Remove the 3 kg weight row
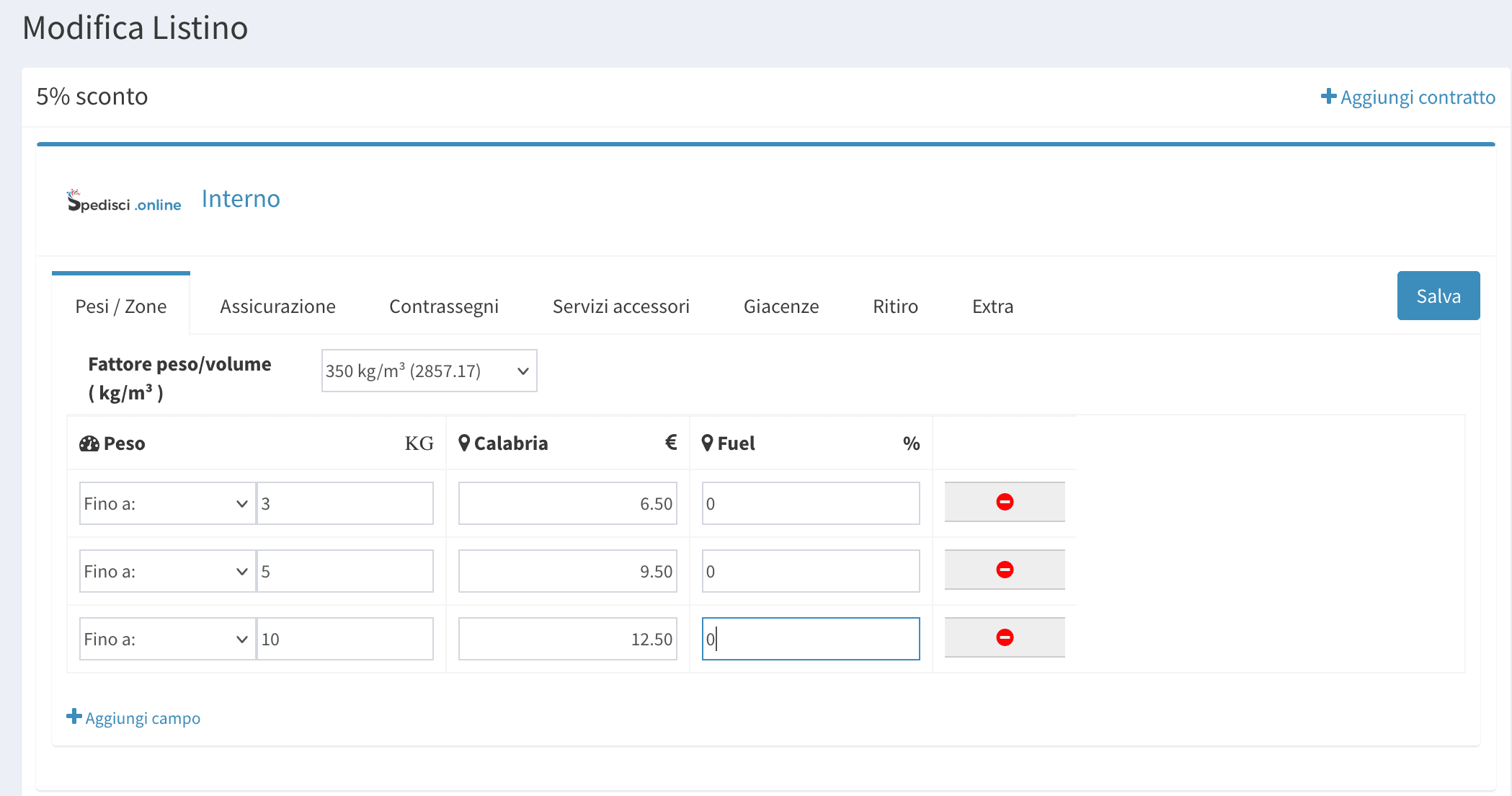1512x796 pixels. coord(1004,502)
